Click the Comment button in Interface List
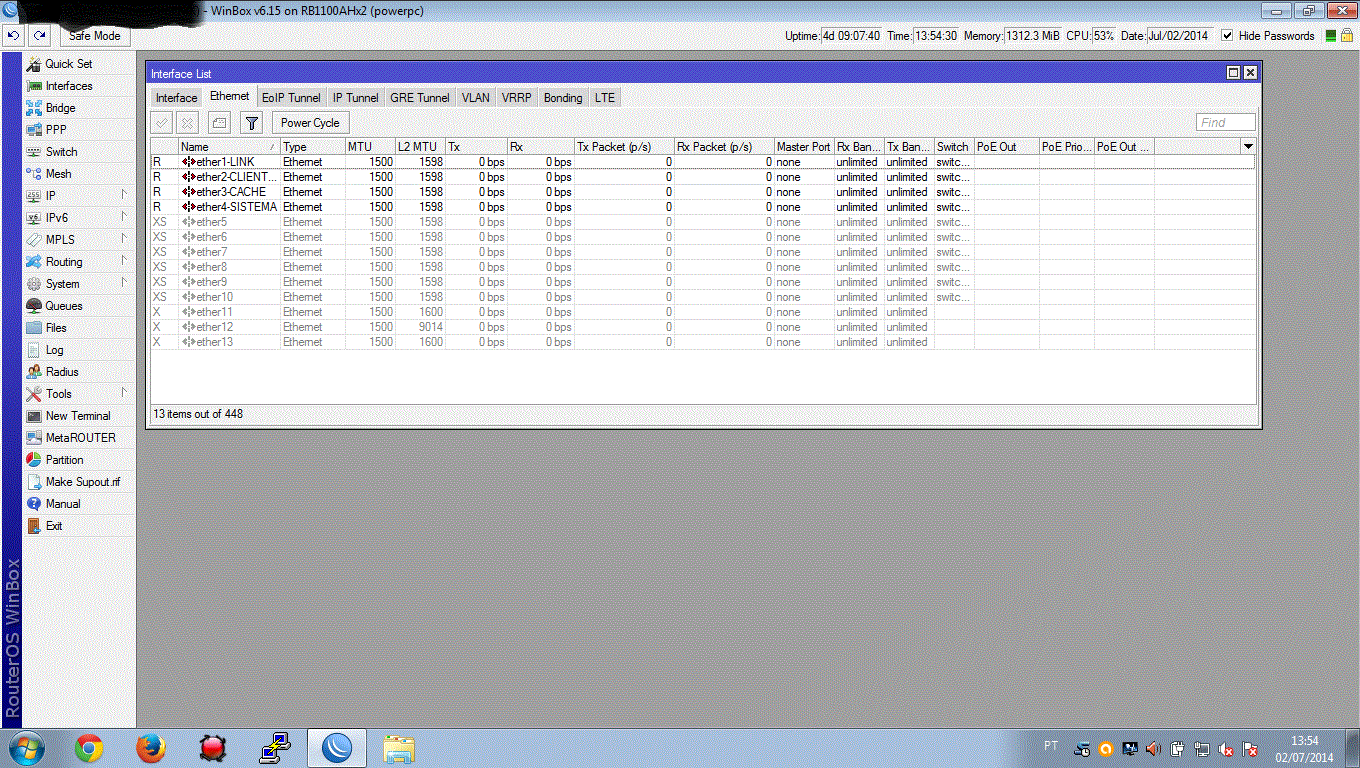The width and height of the screenshot is (1360, 768). (x=219, y=123)
